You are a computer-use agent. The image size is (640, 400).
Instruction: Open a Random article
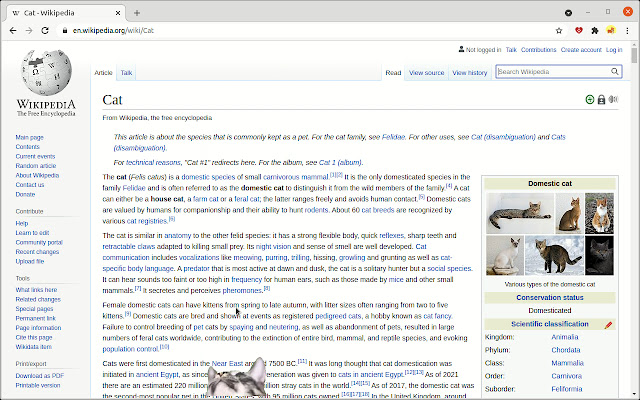(36, 166)
